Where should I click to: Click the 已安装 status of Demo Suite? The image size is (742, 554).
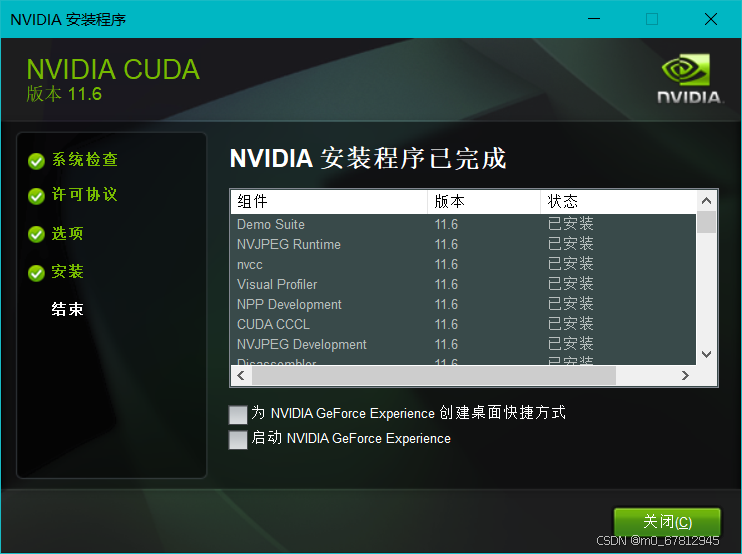coord(571,224)
